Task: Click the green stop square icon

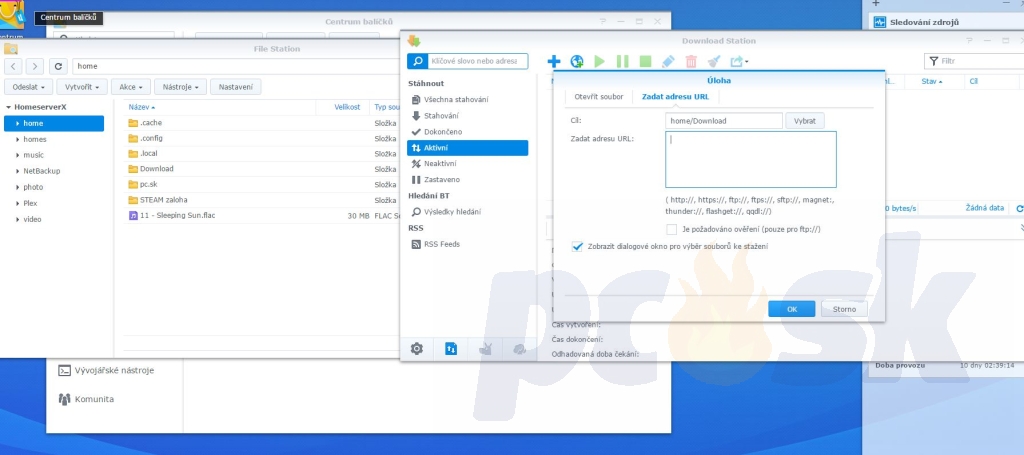Action: coord(645,61)
